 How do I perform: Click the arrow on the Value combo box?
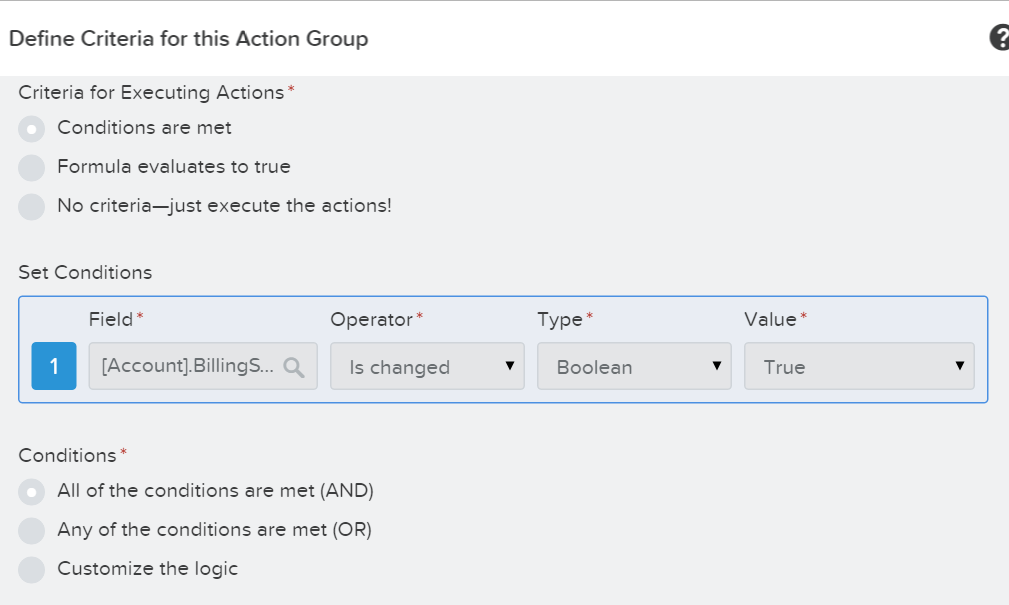click(960, 366)
